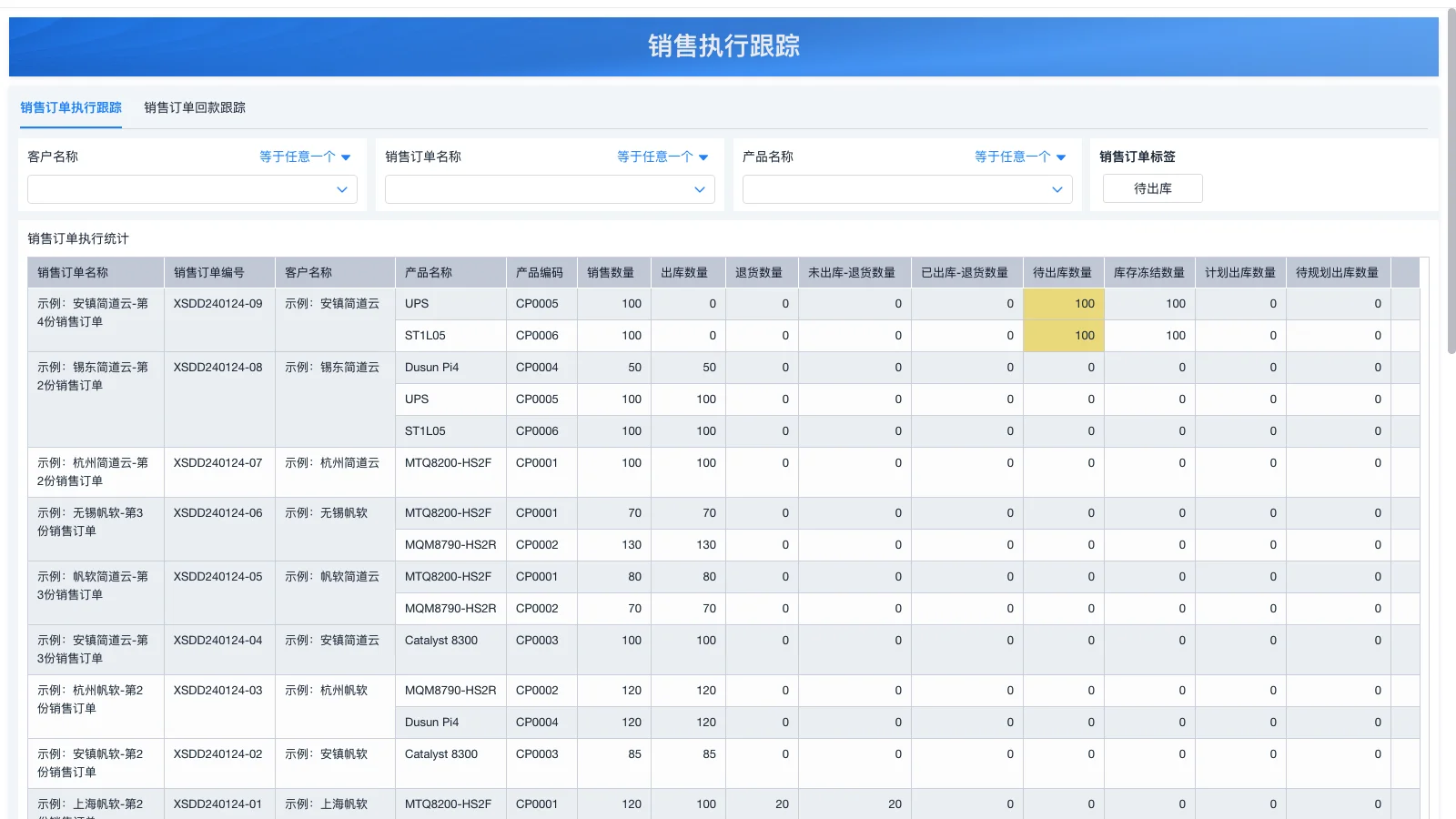Open the 产品名称 filter dropdown
Viewport: 1456px width, 819px height.
[906, 189]
